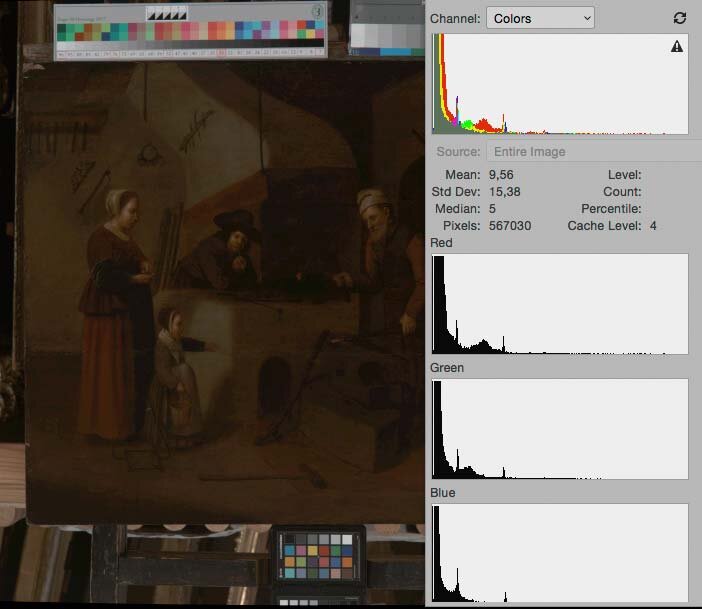The height and width of the screenshot is (609, 702).
Task: Click the woman in the red dress
Action: point(116,313)
